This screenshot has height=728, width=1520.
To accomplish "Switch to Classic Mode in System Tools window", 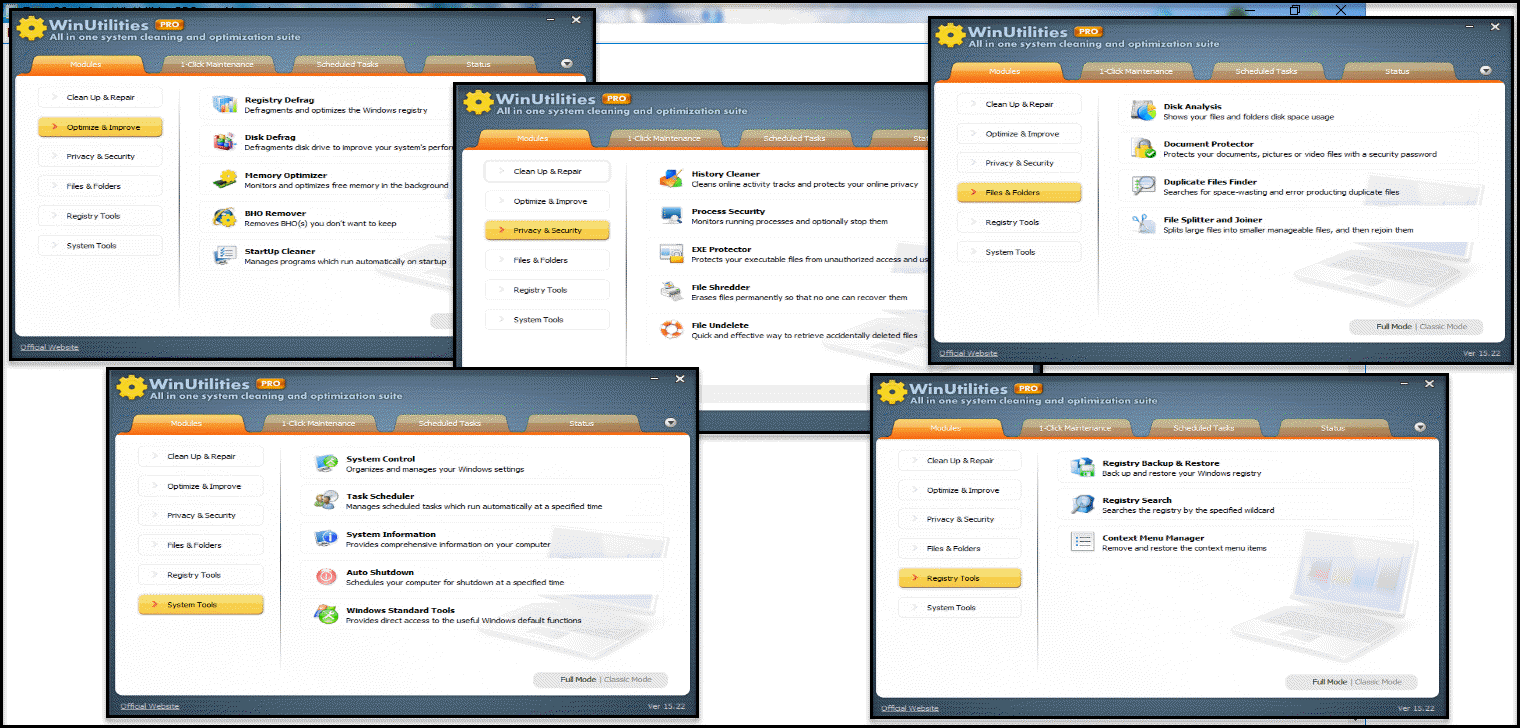I will [627, 679].
